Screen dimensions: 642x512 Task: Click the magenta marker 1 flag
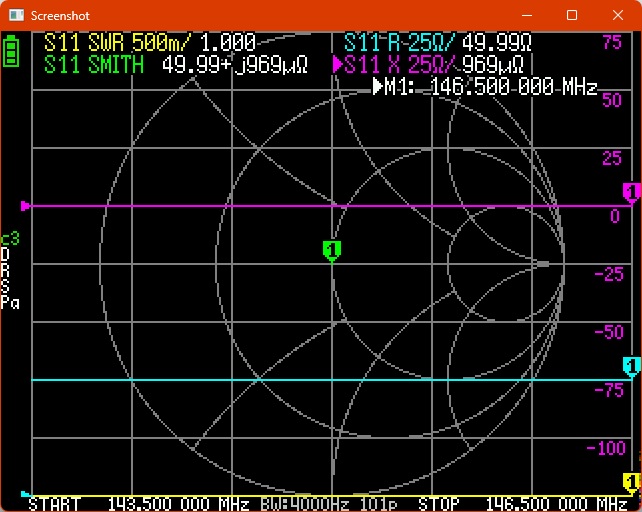coord(631,191)
